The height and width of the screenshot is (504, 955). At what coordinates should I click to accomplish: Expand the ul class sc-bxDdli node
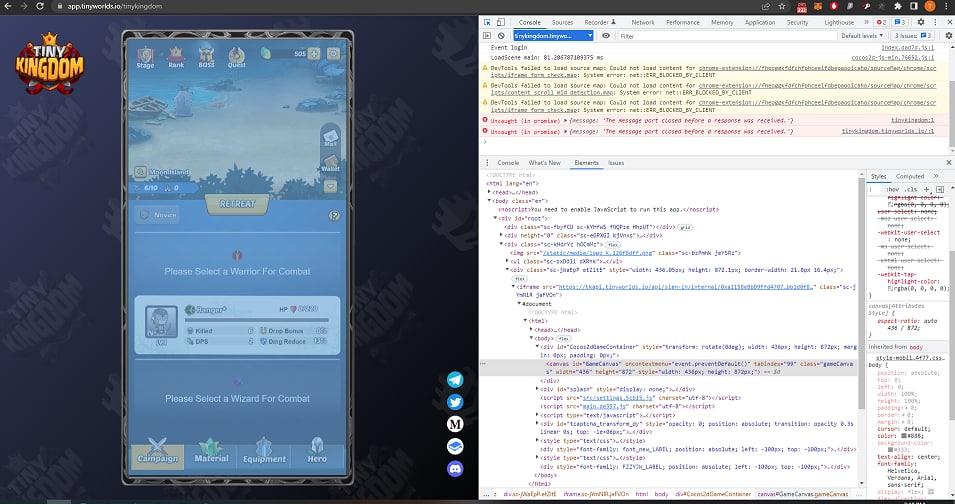click(507, 261)
